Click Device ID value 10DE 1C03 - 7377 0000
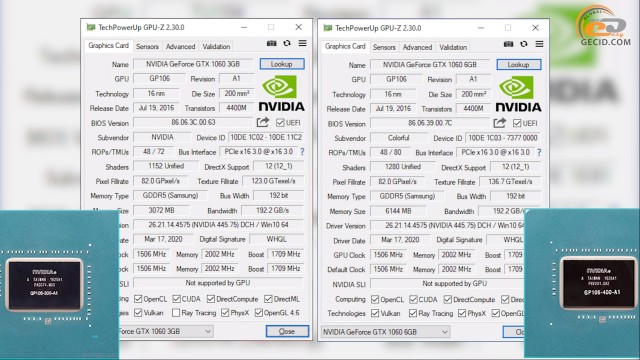Viewport: 640px width, 360px height. [x=503, y=138]
